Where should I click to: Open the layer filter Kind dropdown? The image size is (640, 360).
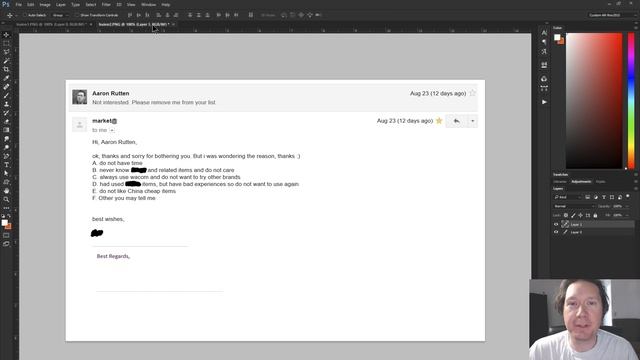tap(567, 197)
